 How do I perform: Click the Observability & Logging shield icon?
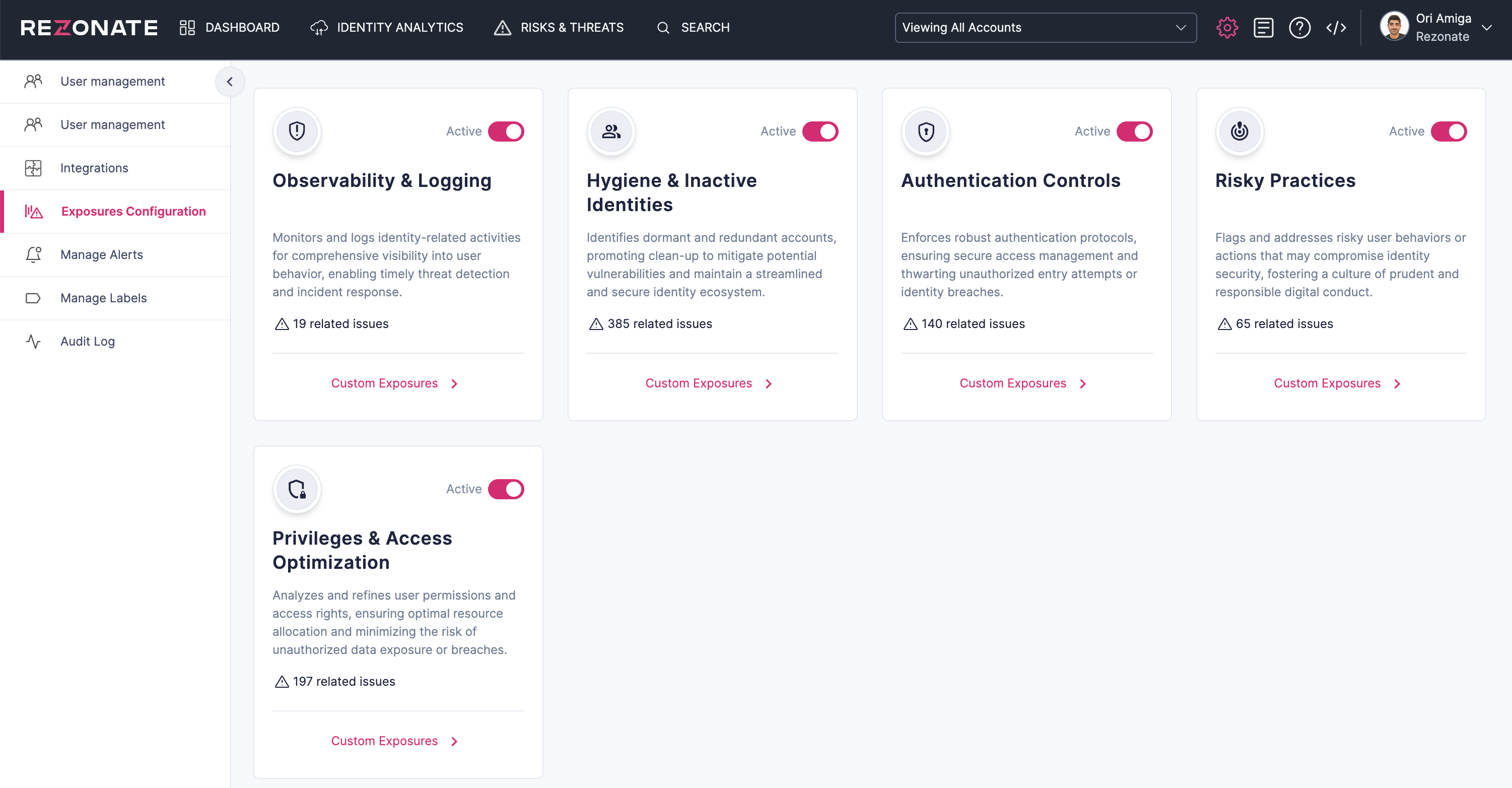point(297,131)
